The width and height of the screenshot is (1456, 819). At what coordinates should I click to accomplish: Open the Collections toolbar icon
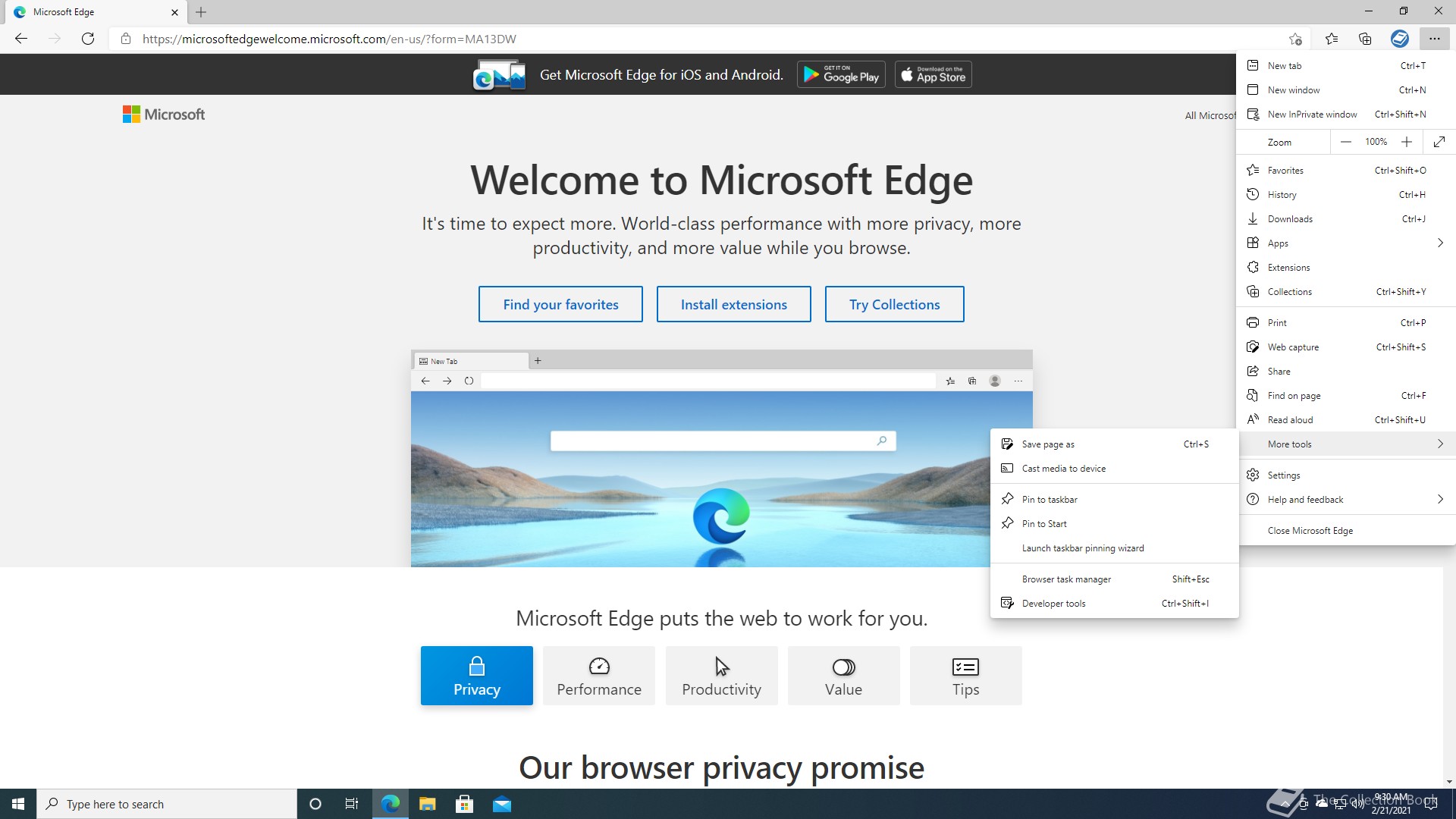(x=1365, y=39)
